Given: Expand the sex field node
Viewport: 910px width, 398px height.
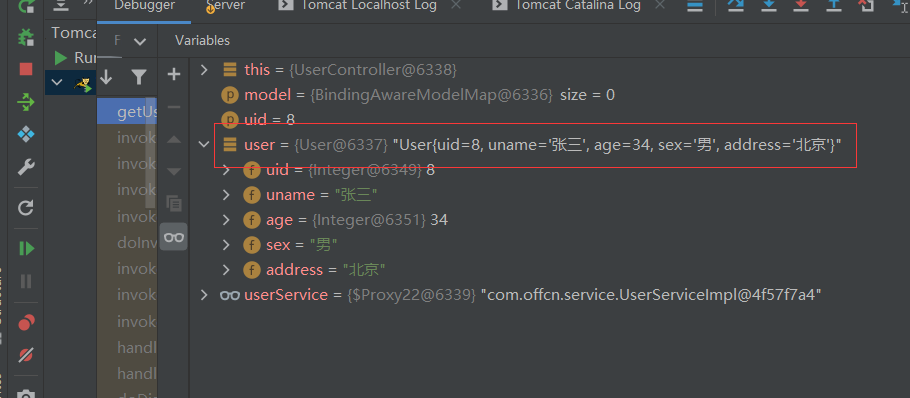Looking at the screenshot, I should [226, 245].
